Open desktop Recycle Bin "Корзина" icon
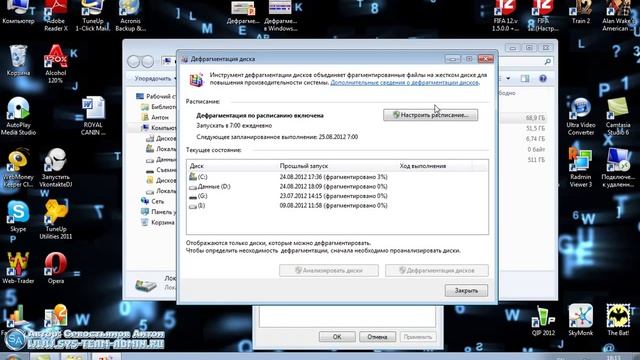Viewport: 640px width, 360px height. tap(18, 60)
